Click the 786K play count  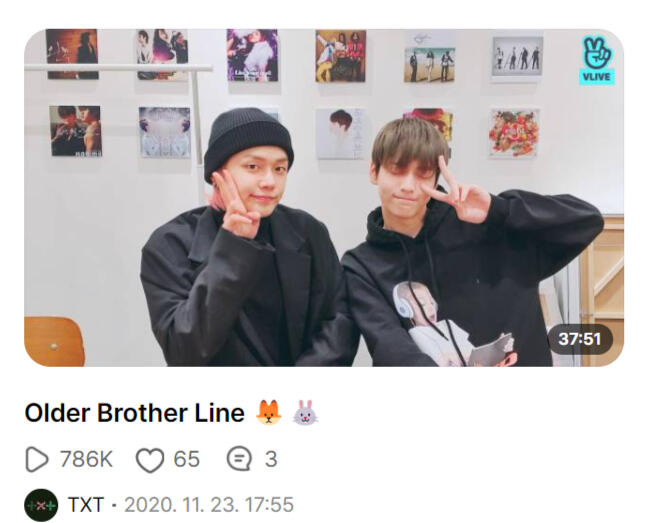click(86, 459)
